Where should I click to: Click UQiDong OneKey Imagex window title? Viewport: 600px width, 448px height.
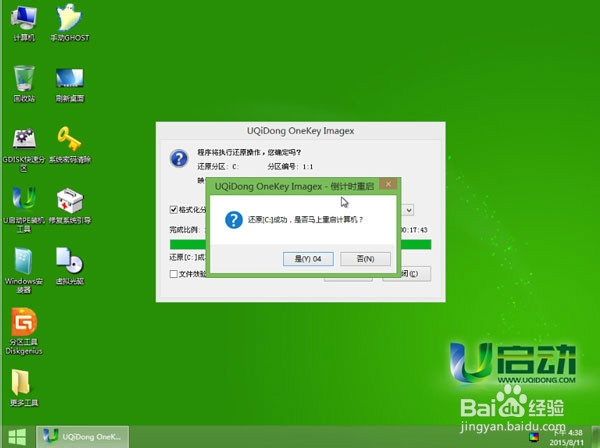coord(300,131)
